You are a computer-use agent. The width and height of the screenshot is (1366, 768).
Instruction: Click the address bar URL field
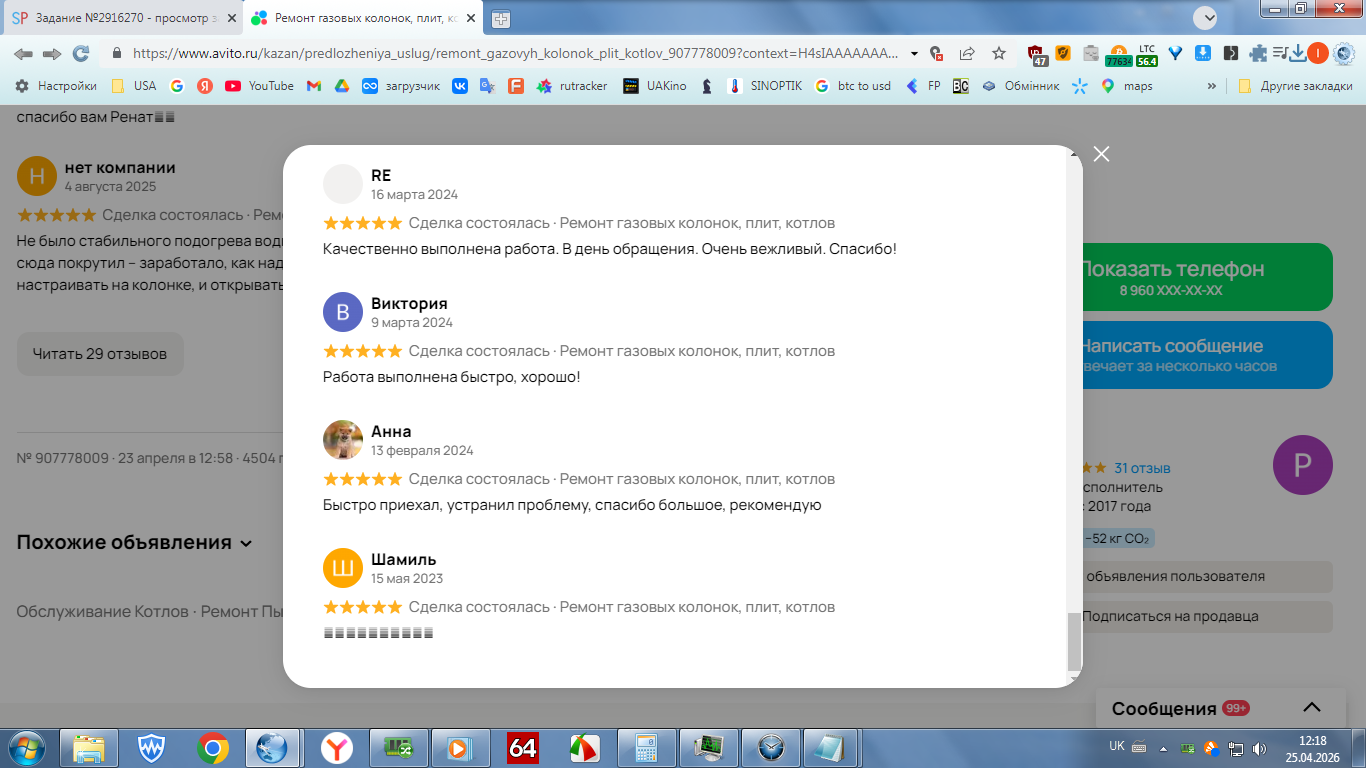[515, 53]
